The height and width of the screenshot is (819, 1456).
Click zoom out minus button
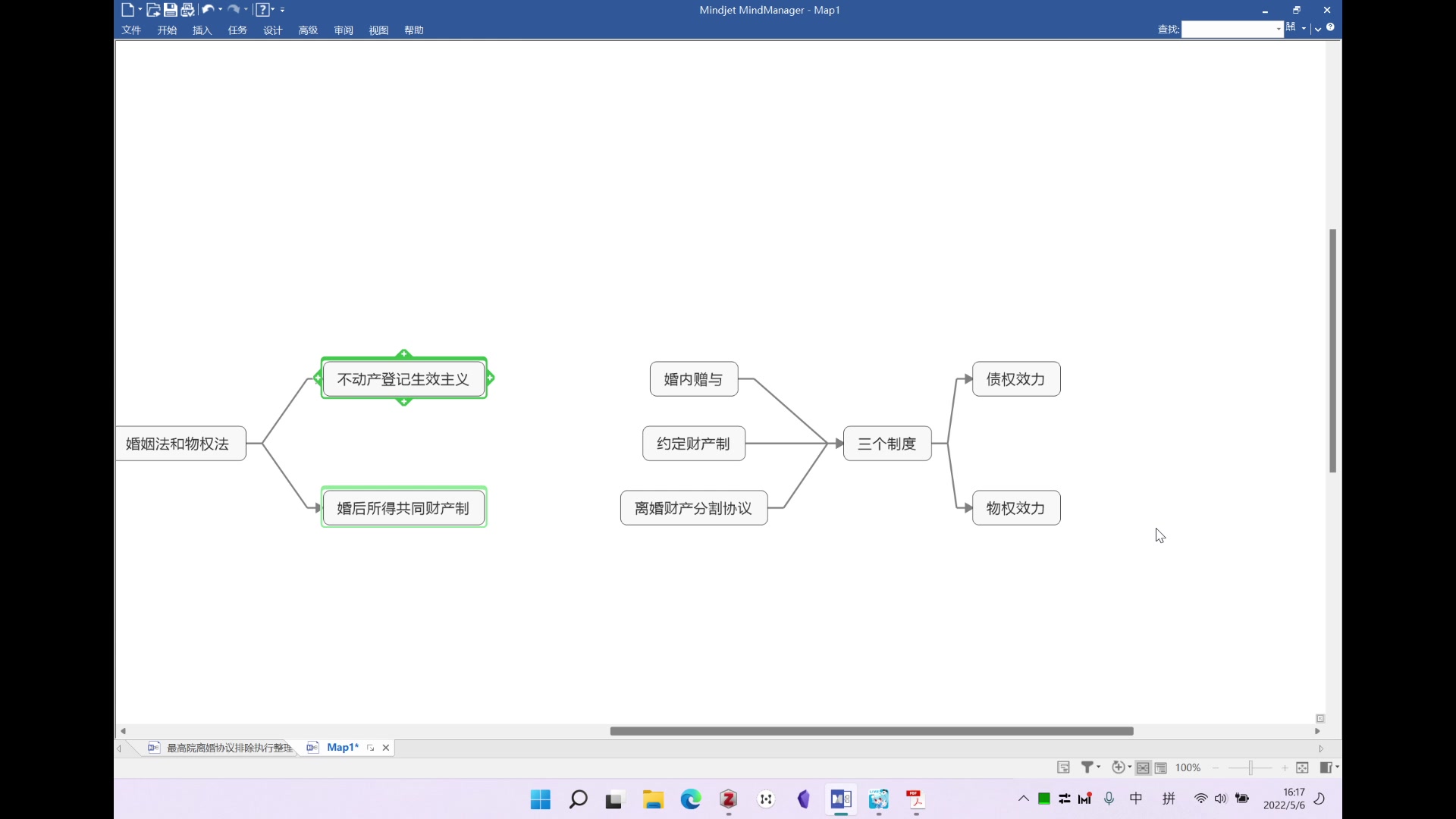point(1216,768)
